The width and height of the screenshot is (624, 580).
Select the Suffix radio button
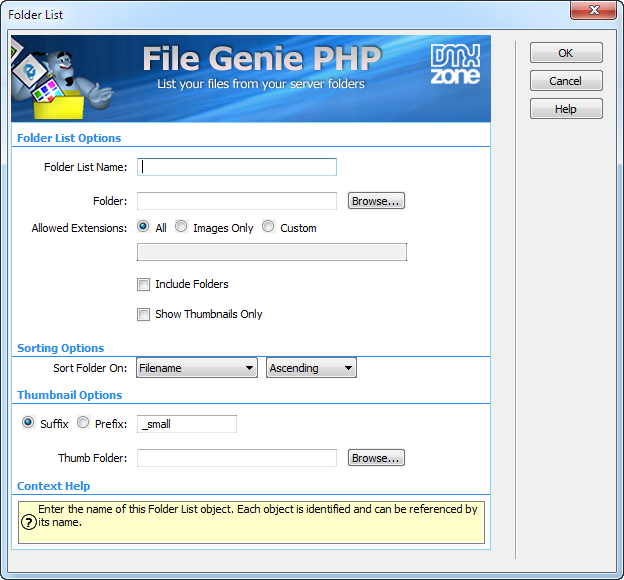(28, 422)
